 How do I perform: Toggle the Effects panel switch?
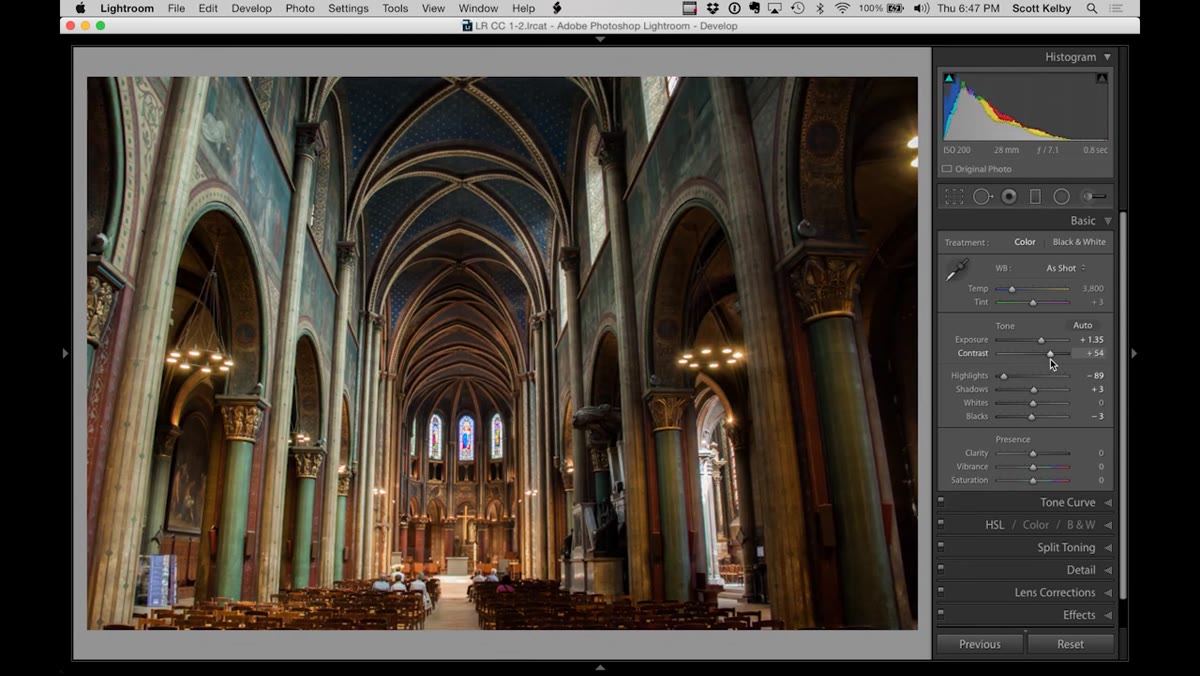tap(941, 615)
